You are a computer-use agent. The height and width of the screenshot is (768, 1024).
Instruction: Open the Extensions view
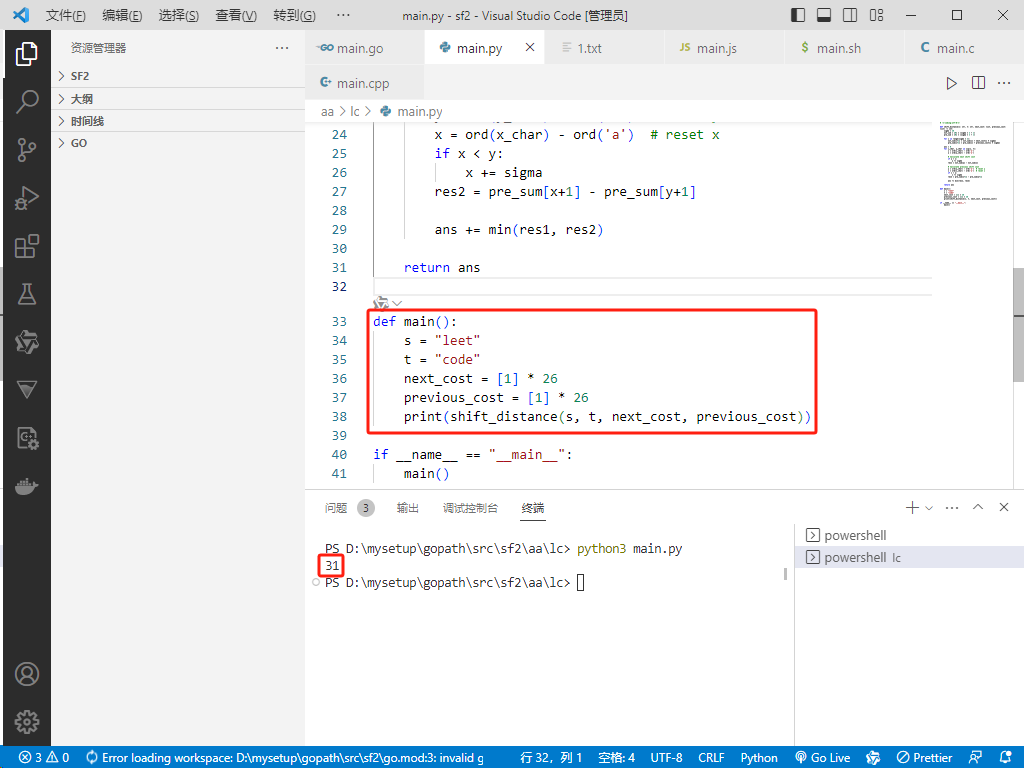pos(27,246)
